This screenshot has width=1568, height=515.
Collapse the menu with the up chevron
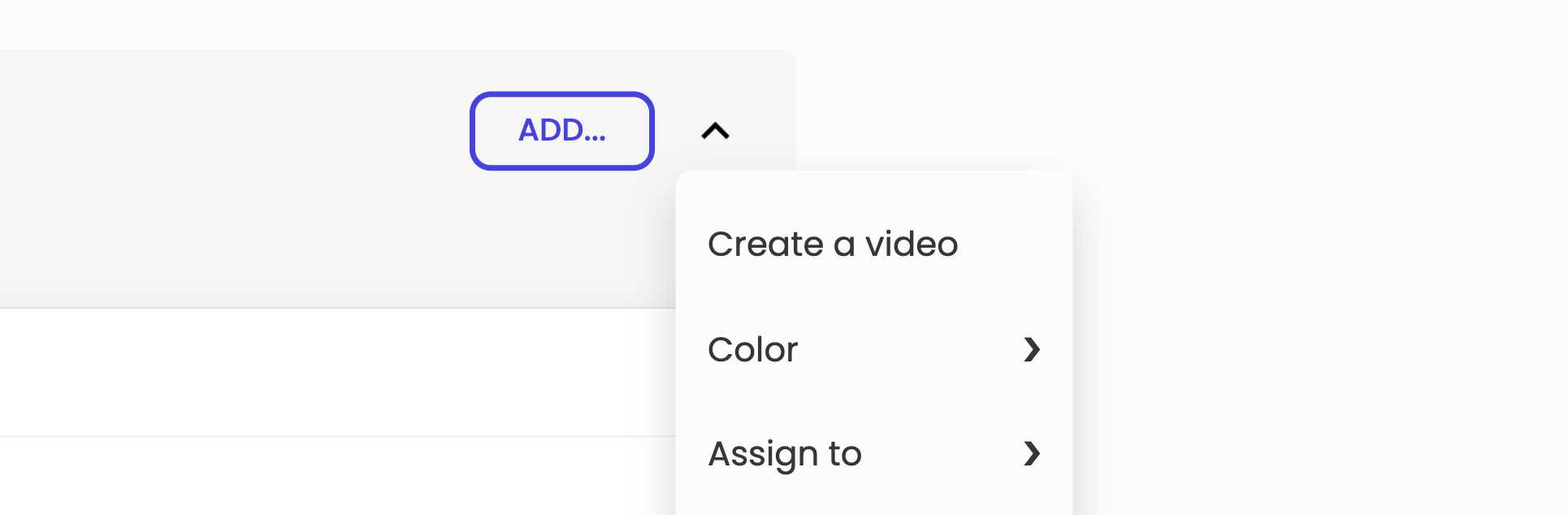[x=716, y=131]
